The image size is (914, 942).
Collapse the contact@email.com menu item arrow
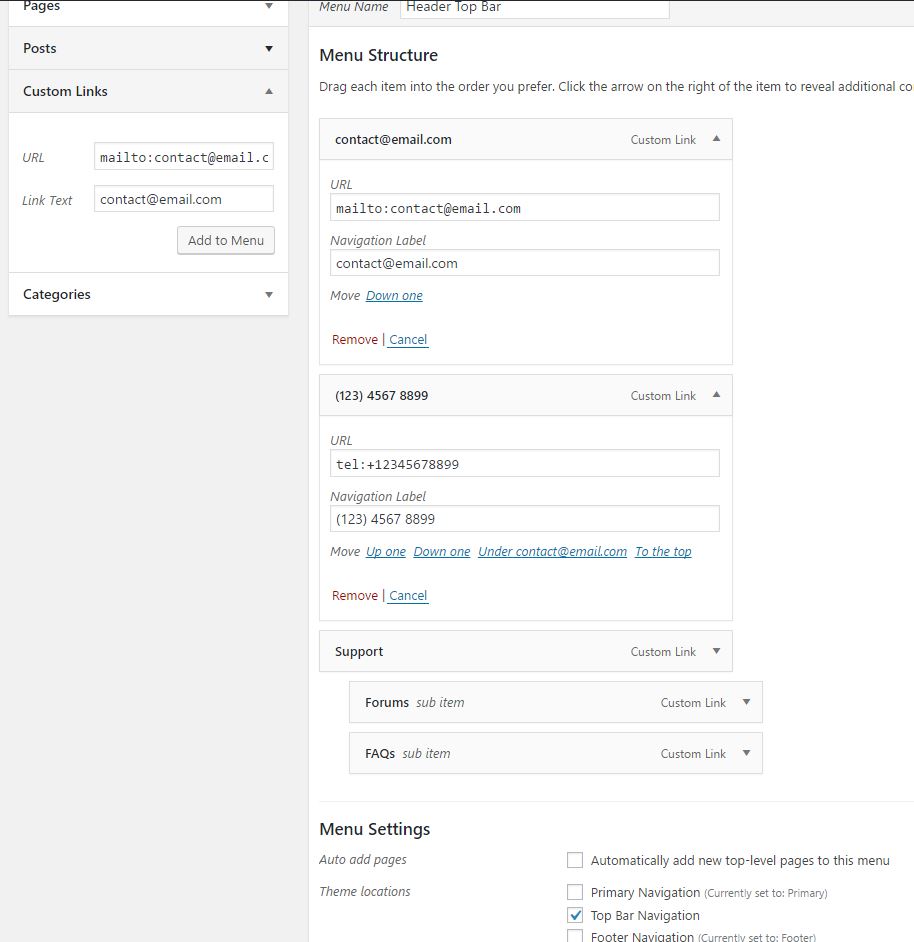[x=716, y=139]
